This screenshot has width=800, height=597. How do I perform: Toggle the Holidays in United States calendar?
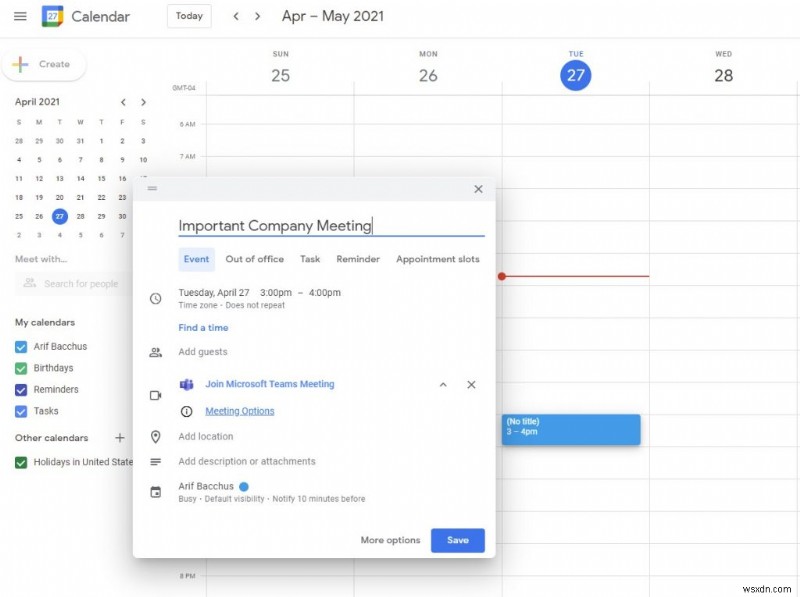(21, 463)
